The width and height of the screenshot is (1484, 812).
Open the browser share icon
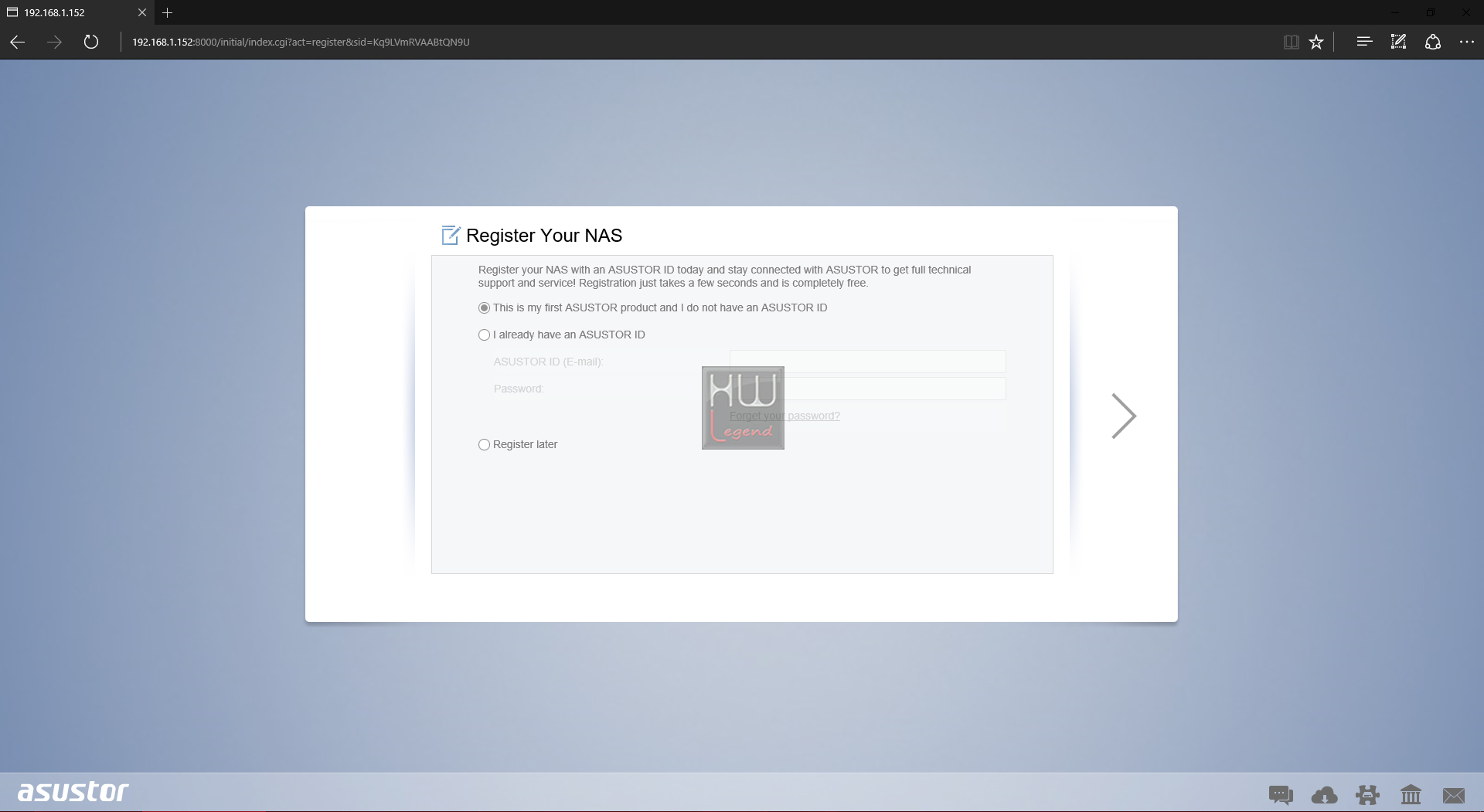point(1433,42)
